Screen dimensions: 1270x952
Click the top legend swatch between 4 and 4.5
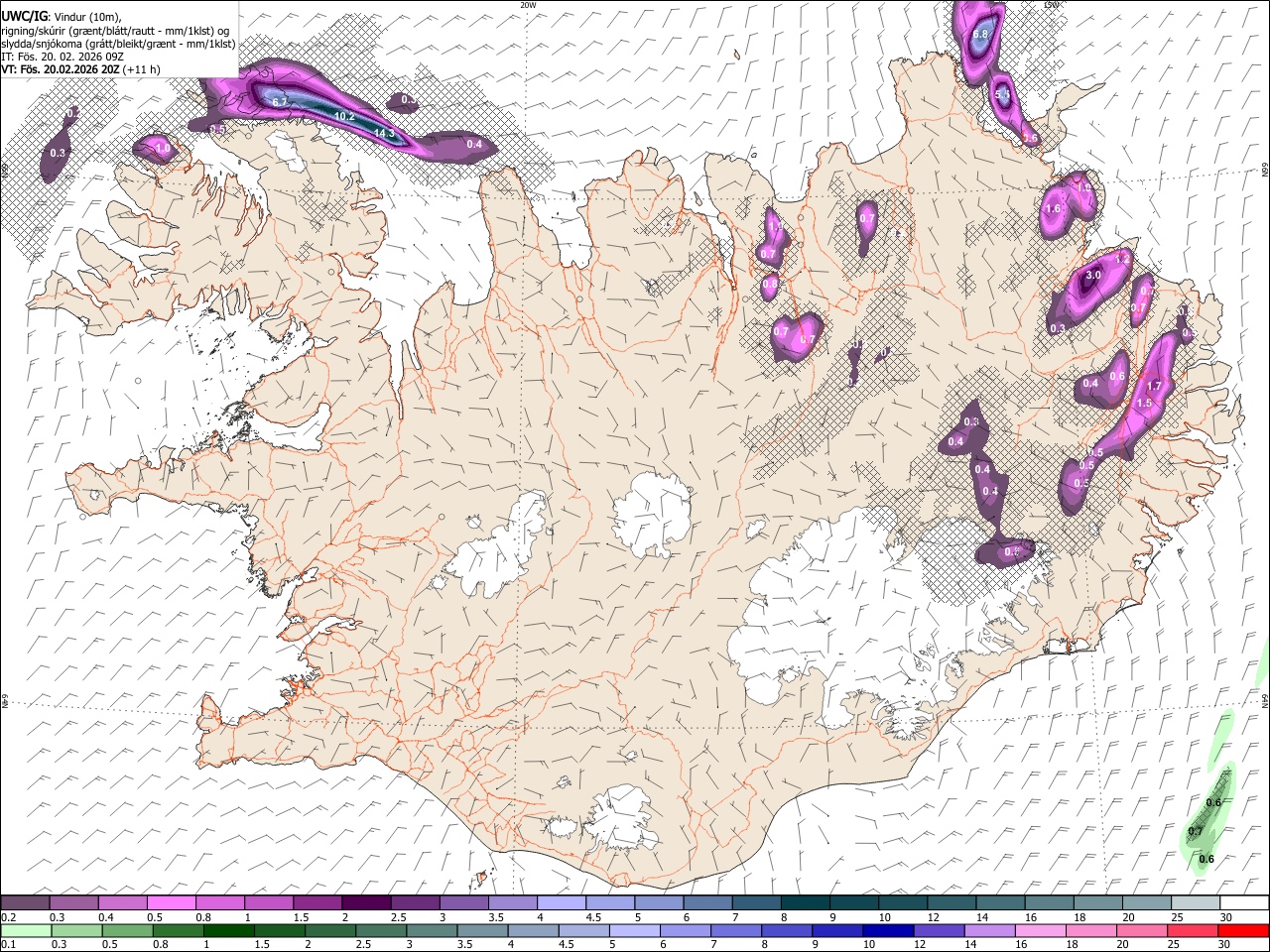click(x=561, y=903)
